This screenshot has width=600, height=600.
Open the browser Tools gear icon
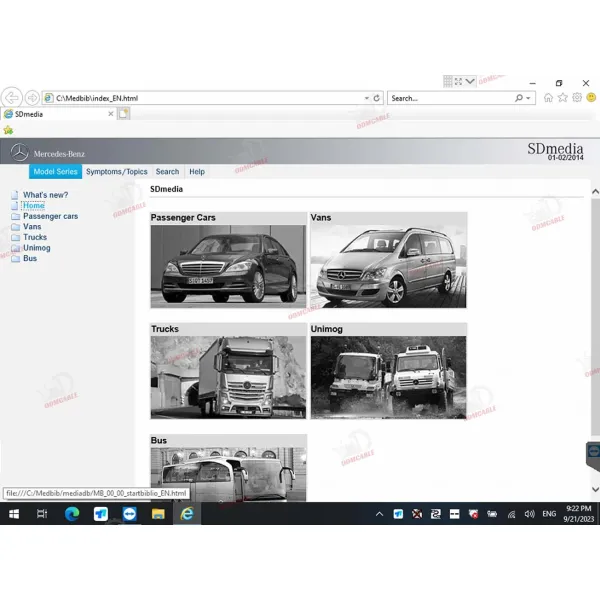point(577,98)
